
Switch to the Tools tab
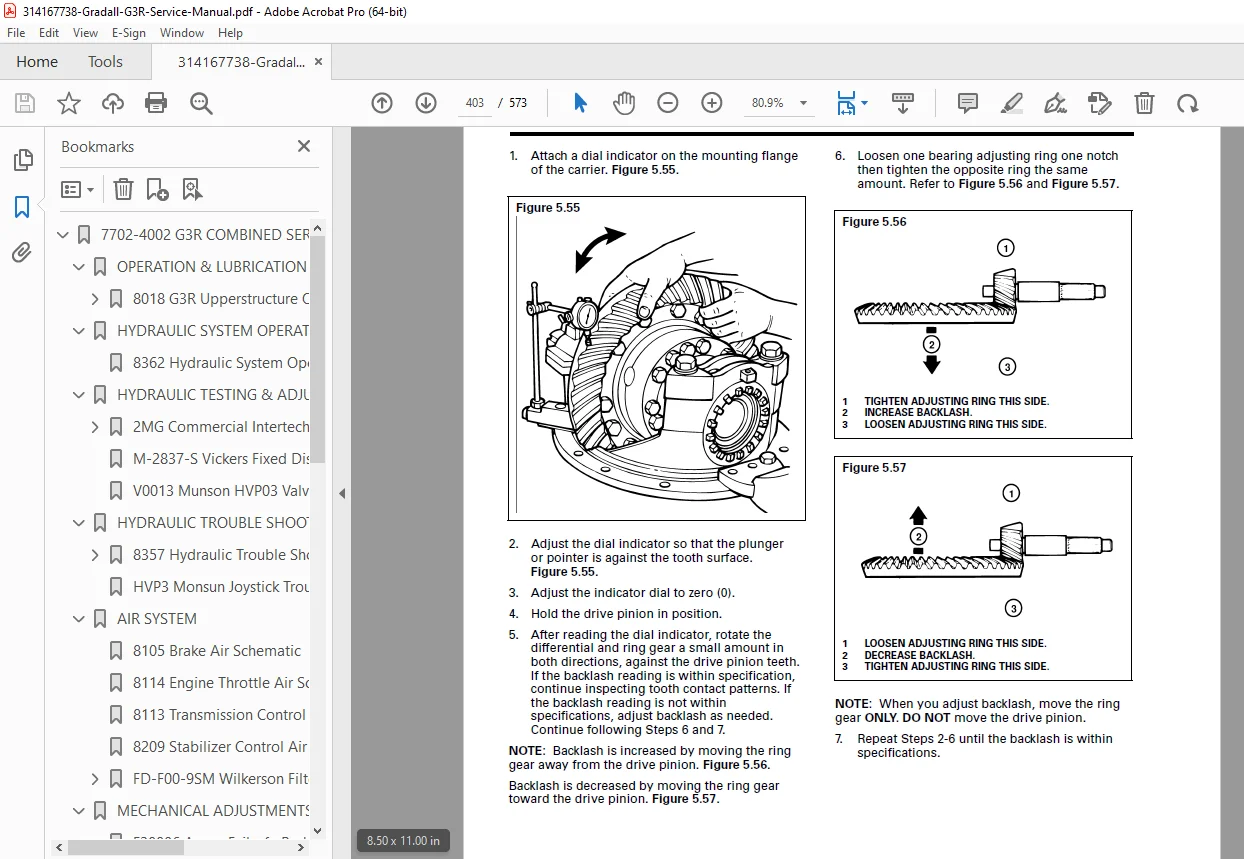(105, 61)
